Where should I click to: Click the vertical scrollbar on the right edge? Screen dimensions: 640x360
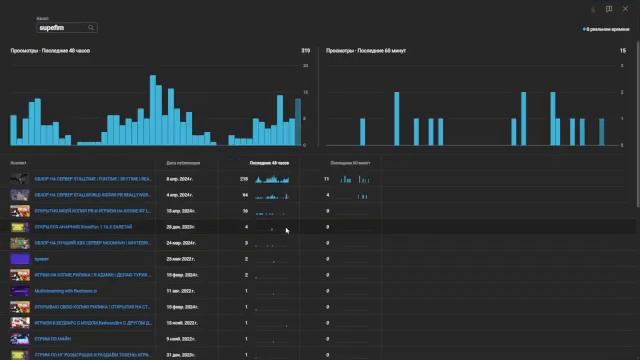637,123
